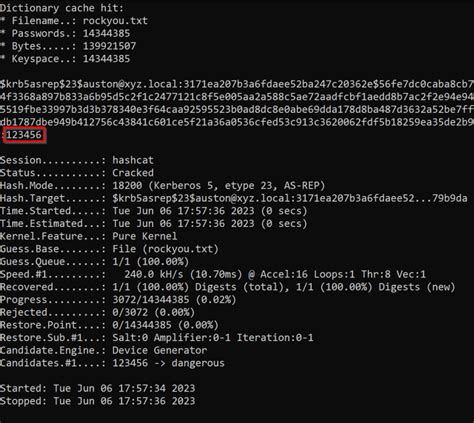Click the Keyspace value line
This screenshot has height=423, width=474.
tap(65, 59)
